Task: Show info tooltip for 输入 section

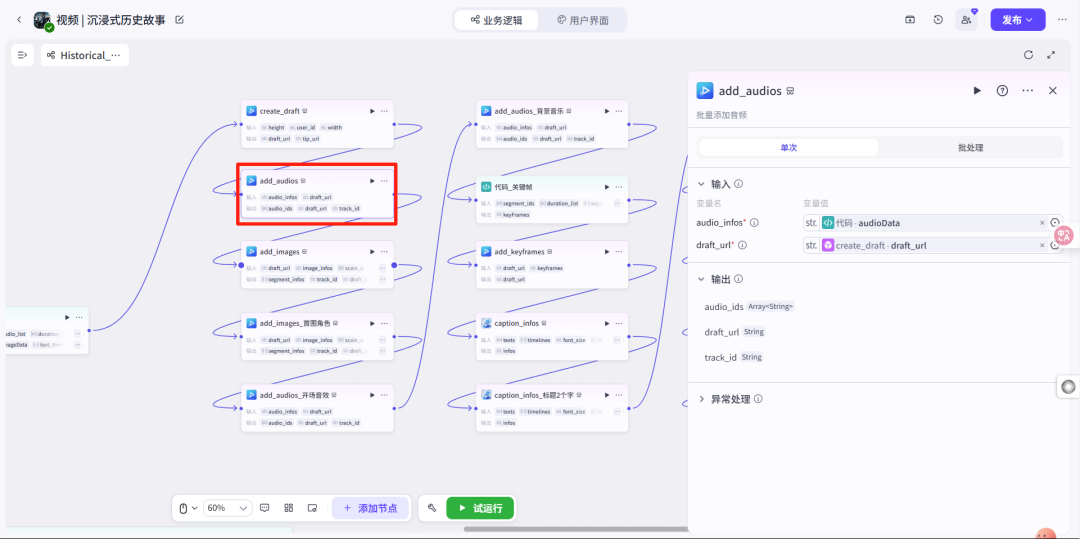Action: coord(738,184)
